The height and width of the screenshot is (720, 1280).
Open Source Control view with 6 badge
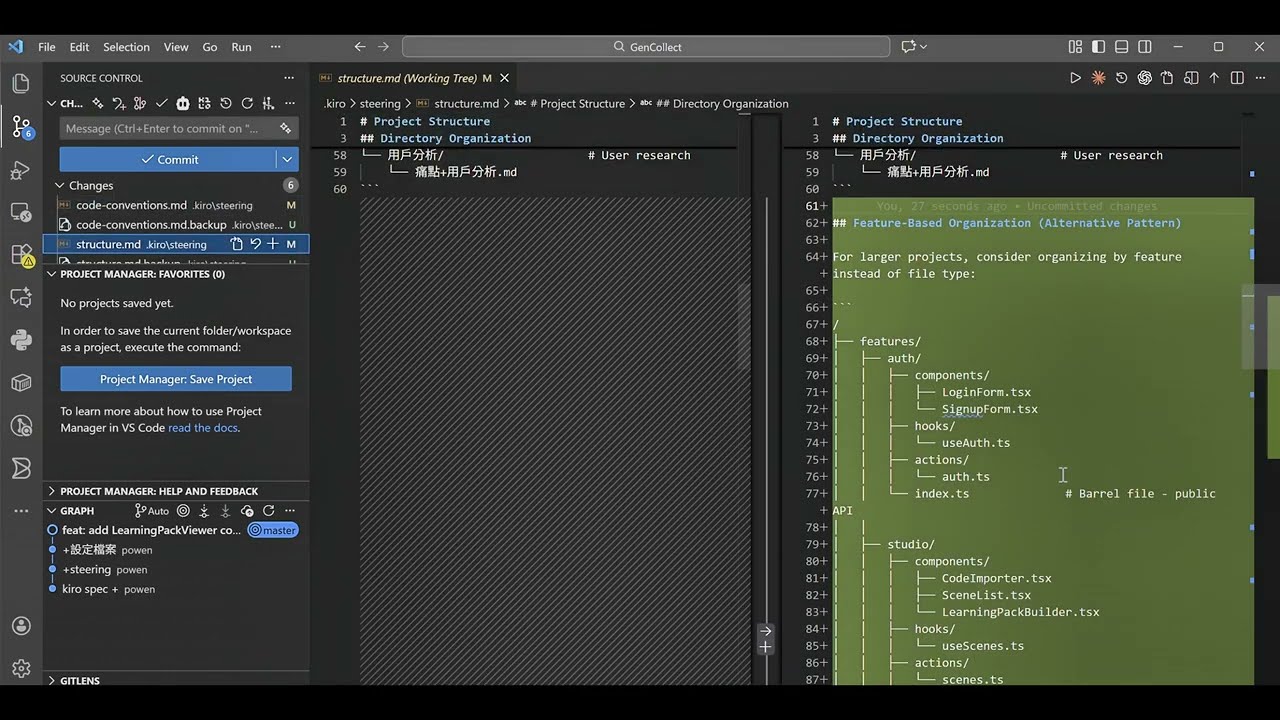(21, 127)
